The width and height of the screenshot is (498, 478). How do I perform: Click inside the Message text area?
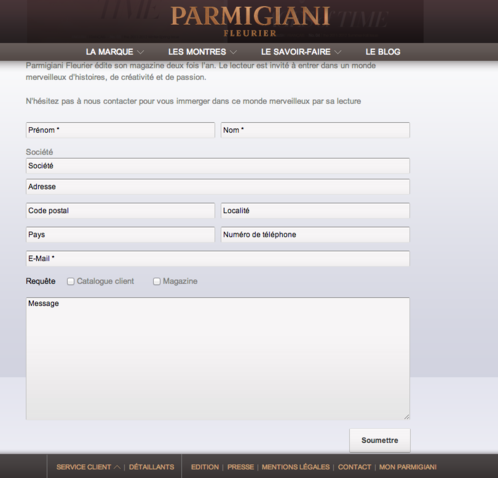point(218,358)
